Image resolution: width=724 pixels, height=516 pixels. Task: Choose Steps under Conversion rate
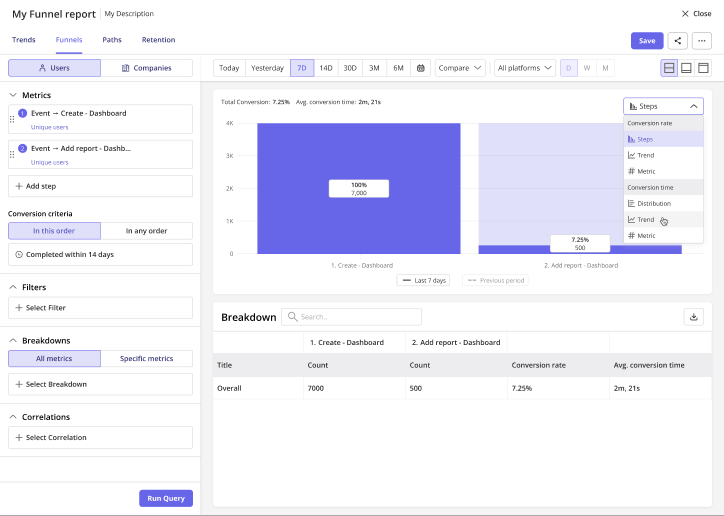click(664, 139)
